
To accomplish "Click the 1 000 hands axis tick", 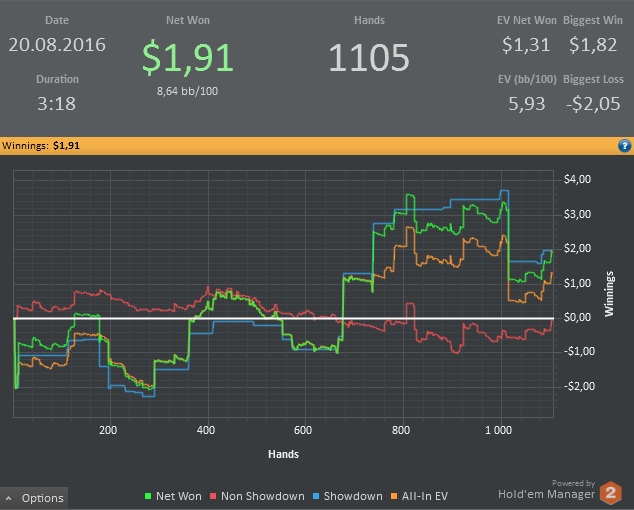I will click(x=499, y=430).
